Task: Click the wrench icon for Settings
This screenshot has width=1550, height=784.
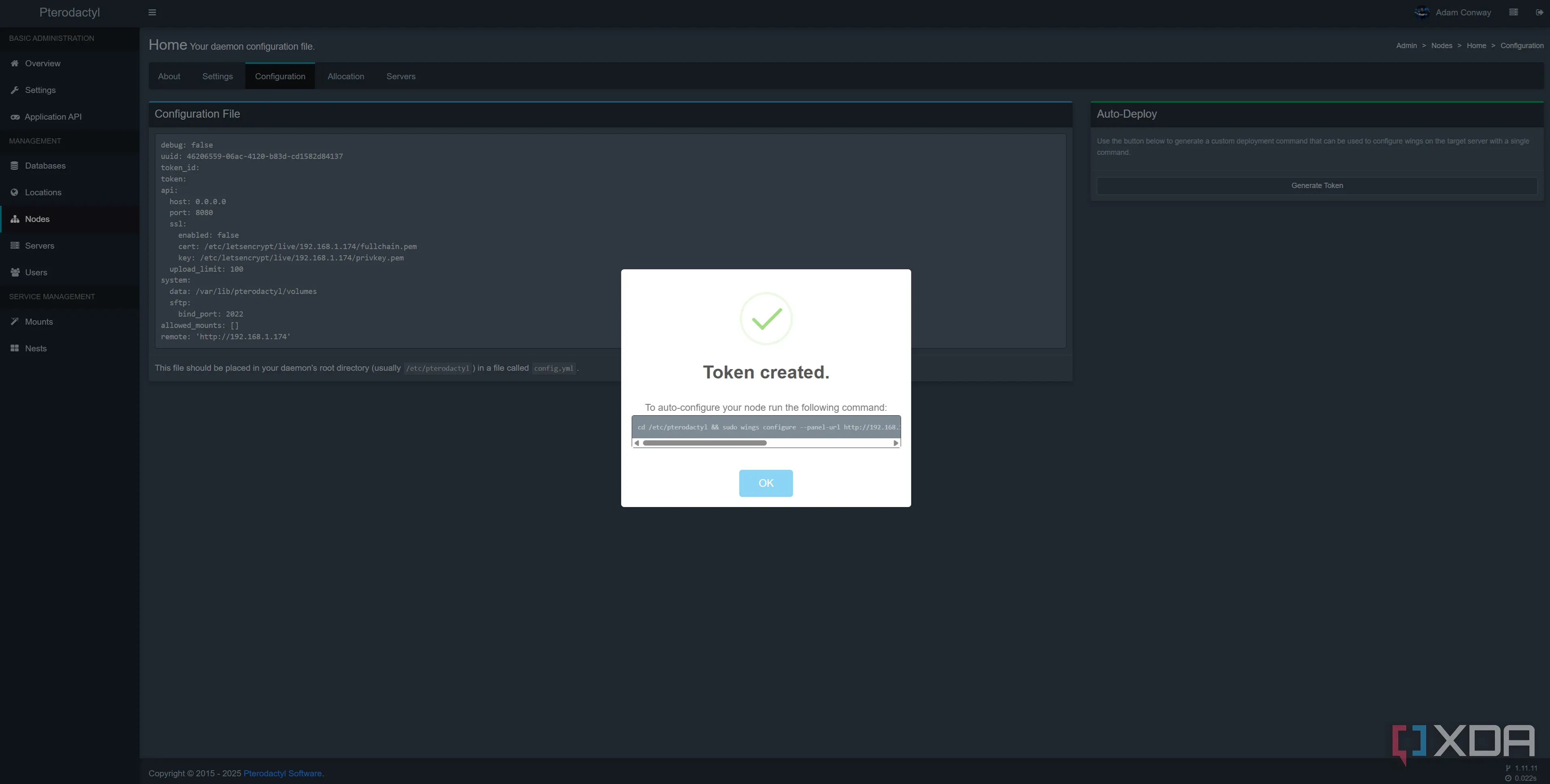Action: [15, 90]
